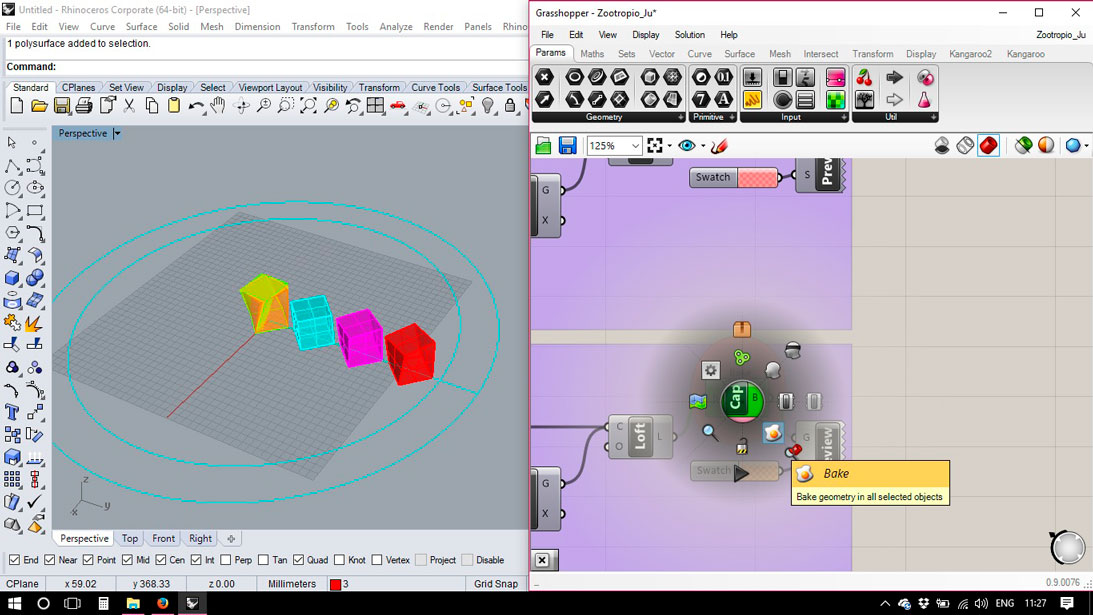
Task: Open blue sphere preview settings dropdown
Action: point(1087,146)
